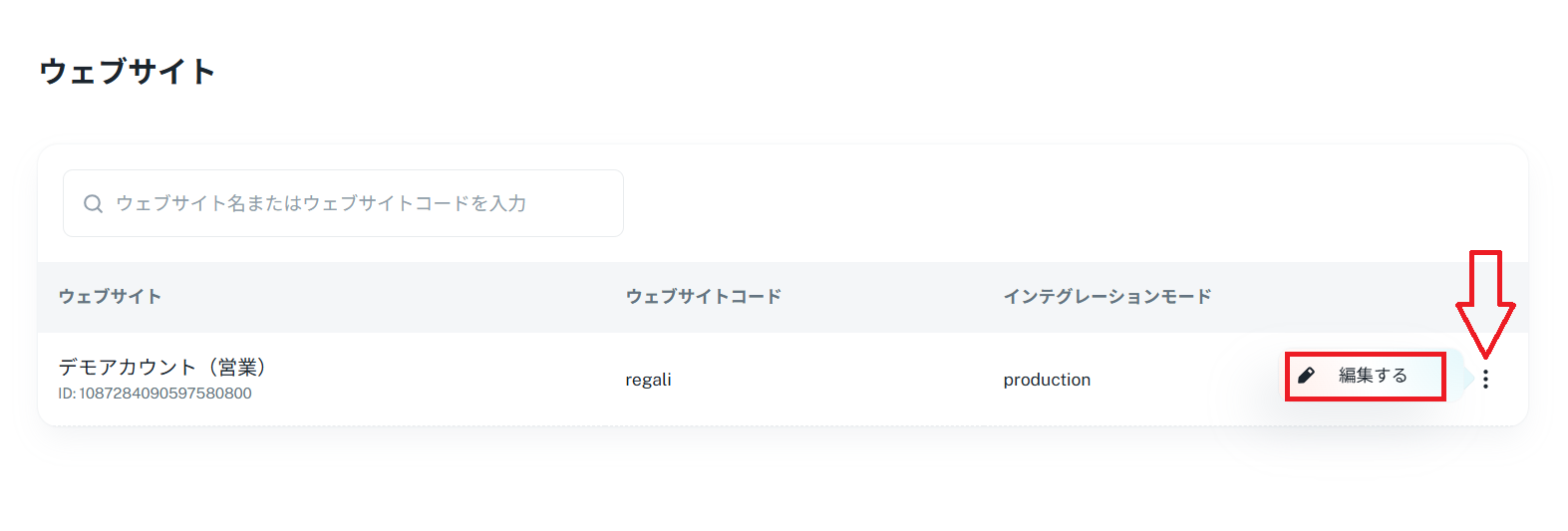Click the regali website code cell
Viewport: 1568px width, 531px height.
coord(648,380)
